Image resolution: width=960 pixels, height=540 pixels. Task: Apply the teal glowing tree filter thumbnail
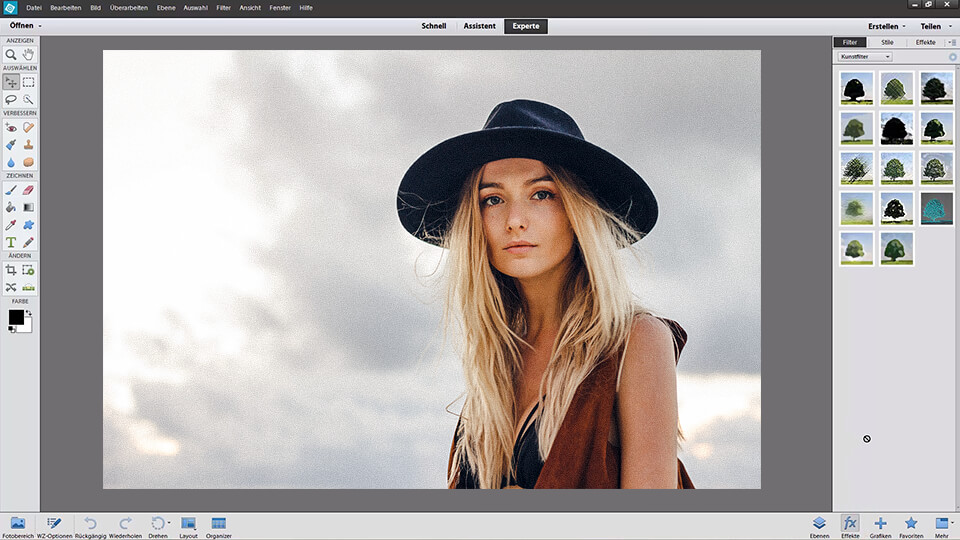(x=936, y=209)
